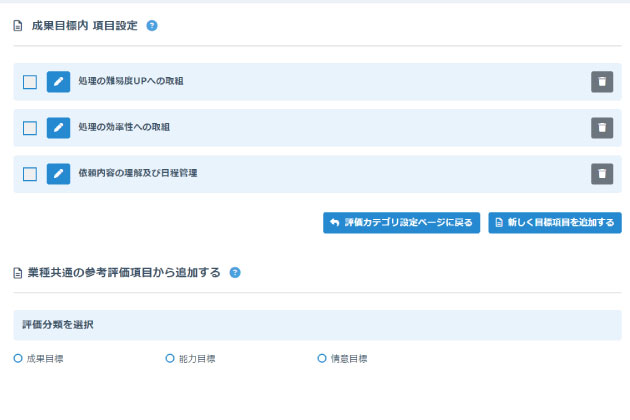
Task: Check the box for 処理の効率性への取組
Action: (30, 128)
